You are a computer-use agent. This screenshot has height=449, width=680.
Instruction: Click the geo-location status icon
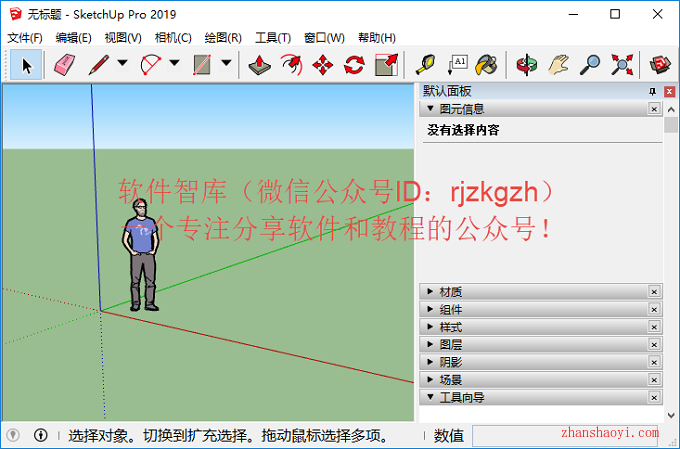tap(13, 435)
